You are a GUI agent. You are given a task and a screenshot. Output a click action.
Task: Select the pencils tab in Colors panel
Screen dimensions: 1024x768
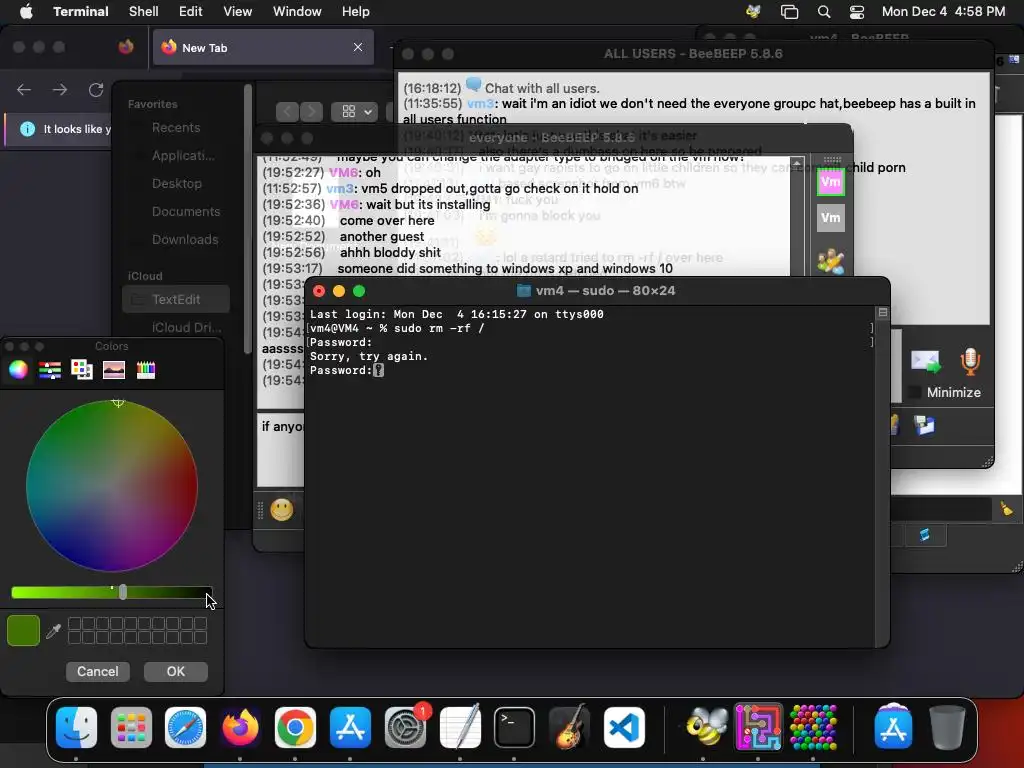point(146,370)
